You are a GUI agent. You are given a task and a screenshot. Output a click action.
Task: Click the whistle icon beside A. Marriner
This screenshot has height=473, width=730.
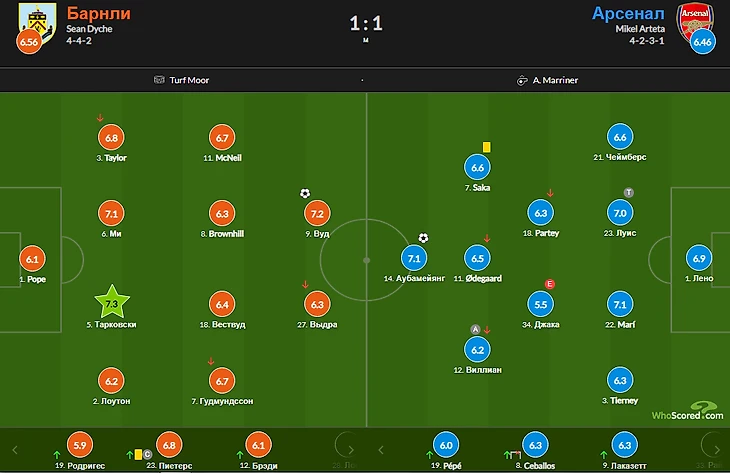(x=521, y=80)
